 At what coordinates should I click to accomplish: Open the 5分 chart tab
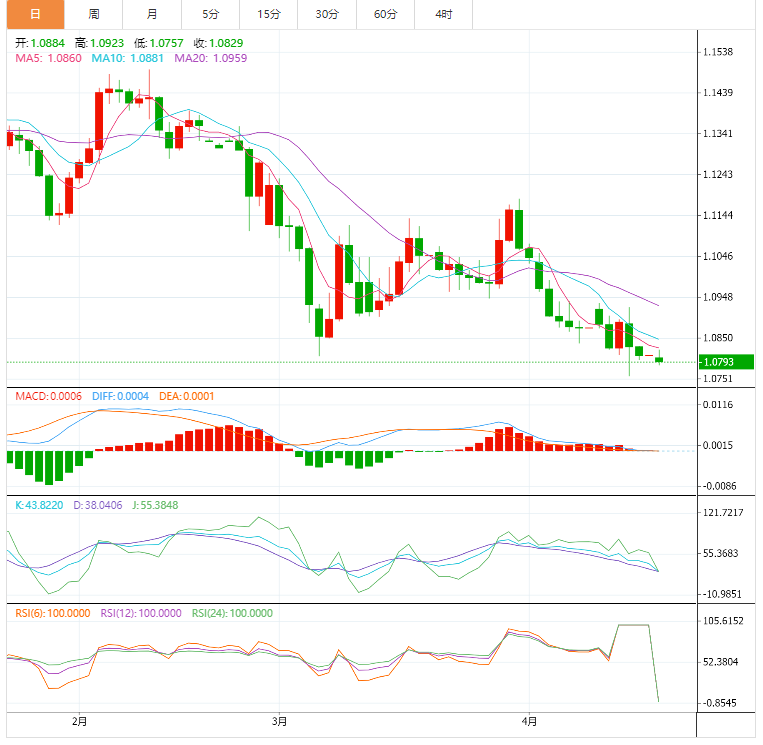point(211,14)
